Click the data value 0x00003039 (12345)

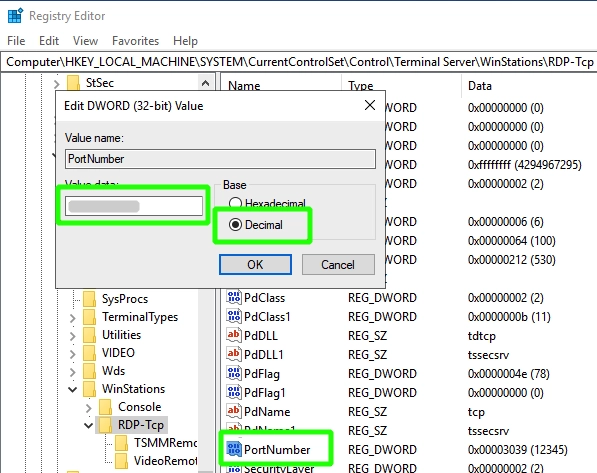517,450
